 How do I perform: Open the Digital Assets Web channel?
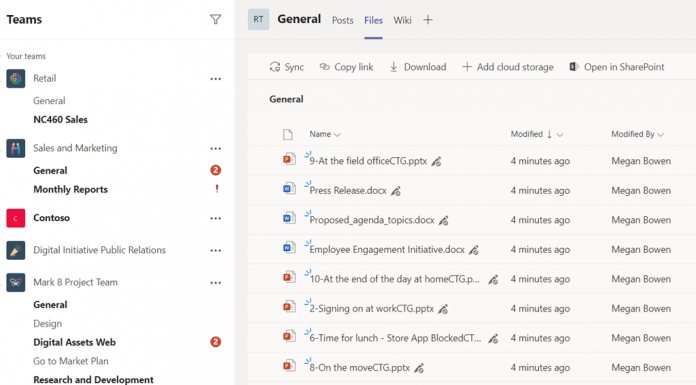coord(75,342)
